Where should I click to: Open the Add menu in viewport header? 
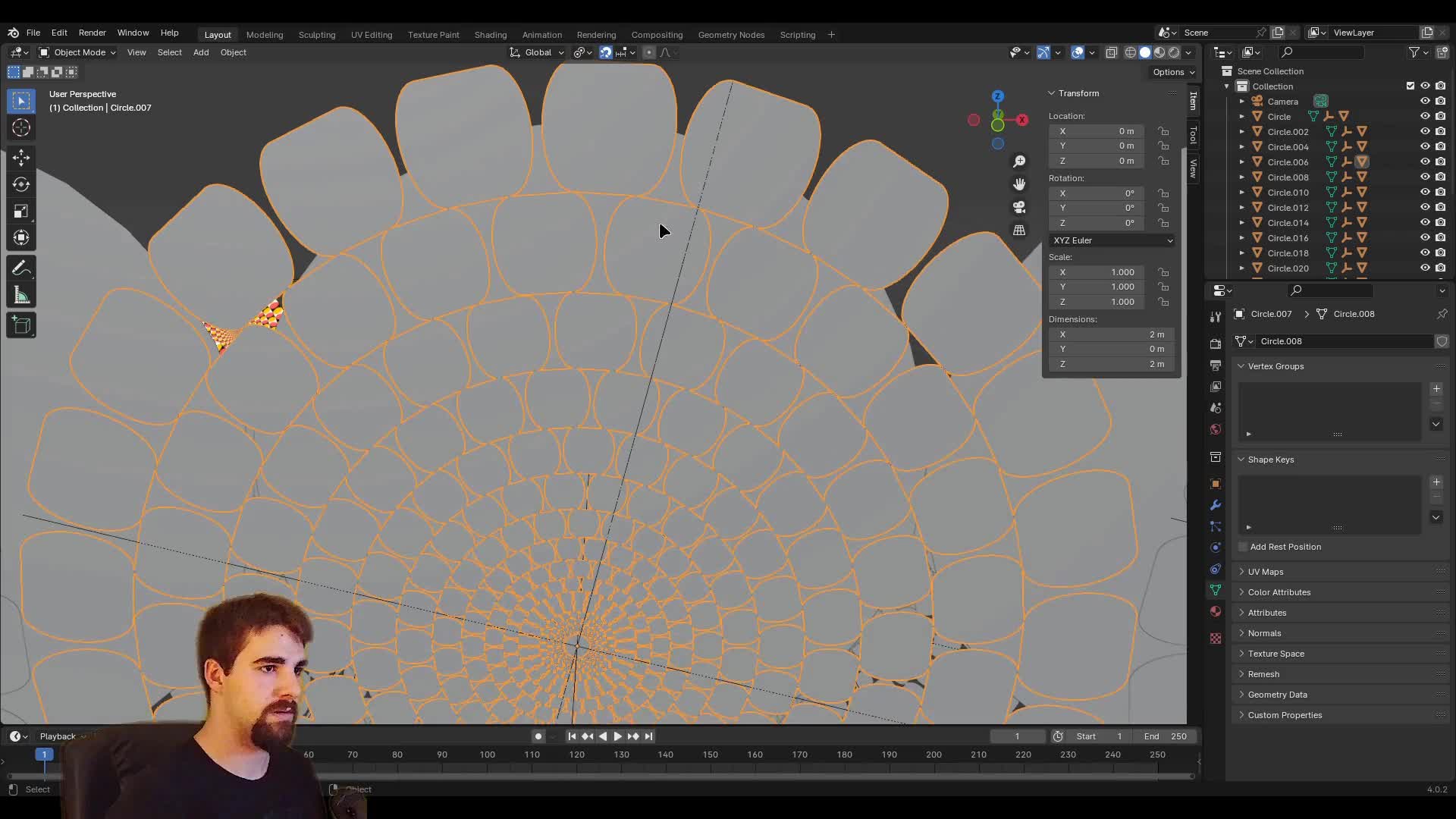pos(201,52)
